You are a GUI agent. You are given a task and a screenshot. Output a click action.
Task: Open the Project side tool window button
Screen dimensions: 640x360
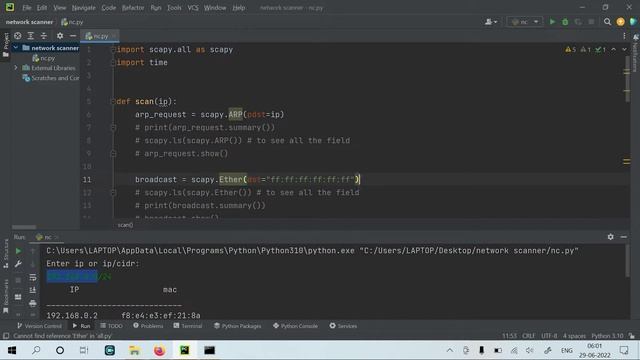[6, 45]
